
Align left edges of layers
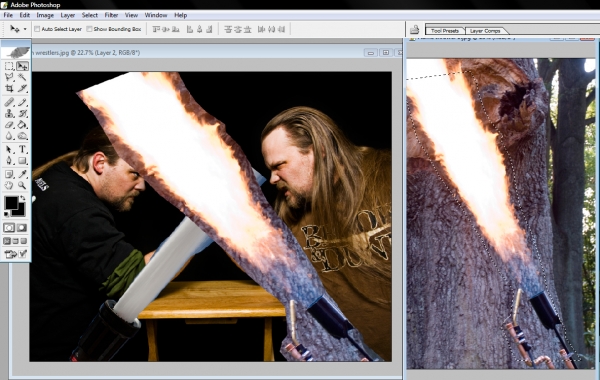pyautogui.click(x=189, y=29)
